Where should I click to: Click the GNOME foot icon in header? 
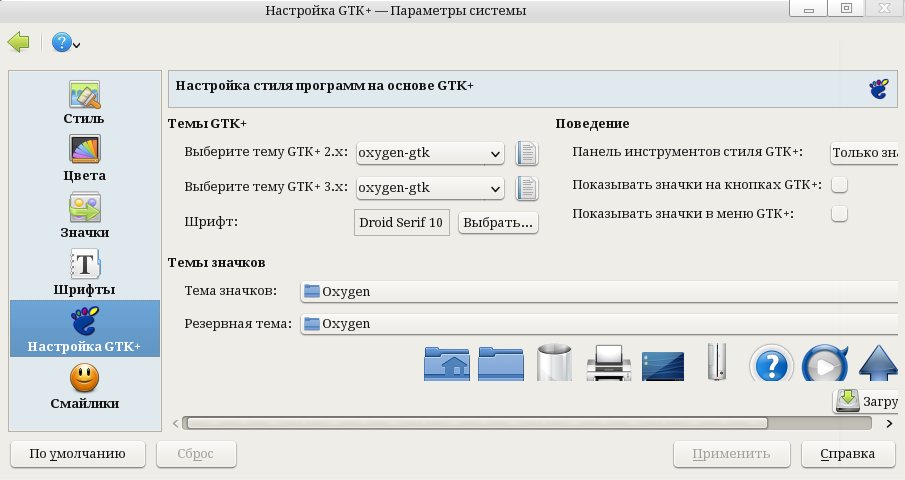[878, 88]
